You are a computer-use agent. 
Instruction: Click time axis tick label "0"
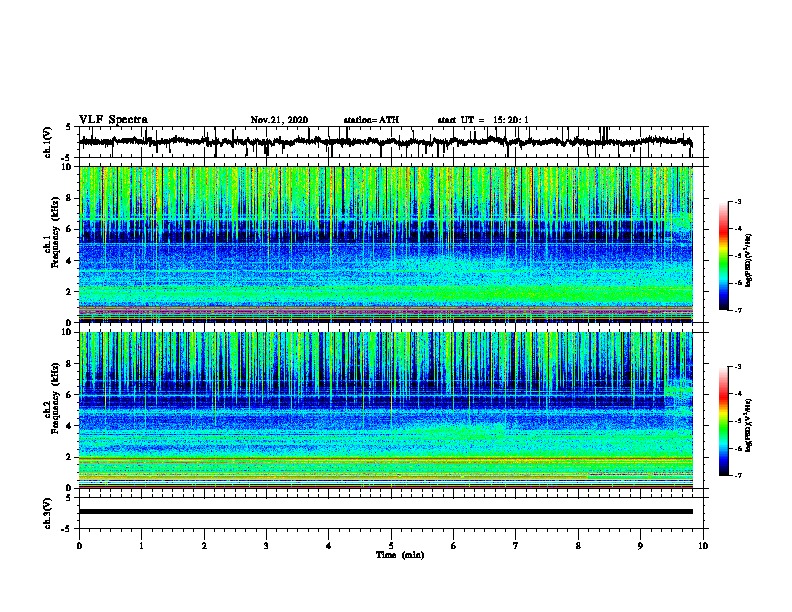(79, 546)
